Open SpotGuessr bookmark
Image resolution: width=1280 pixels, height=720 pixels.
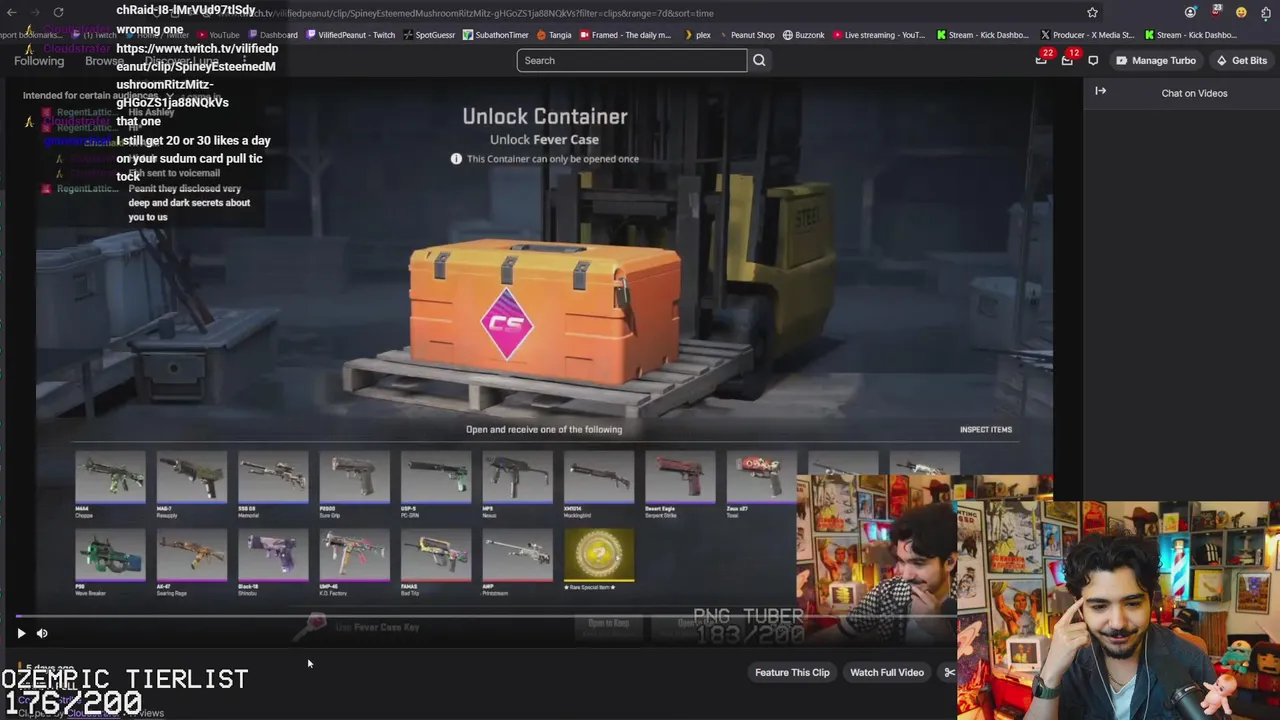428,35
